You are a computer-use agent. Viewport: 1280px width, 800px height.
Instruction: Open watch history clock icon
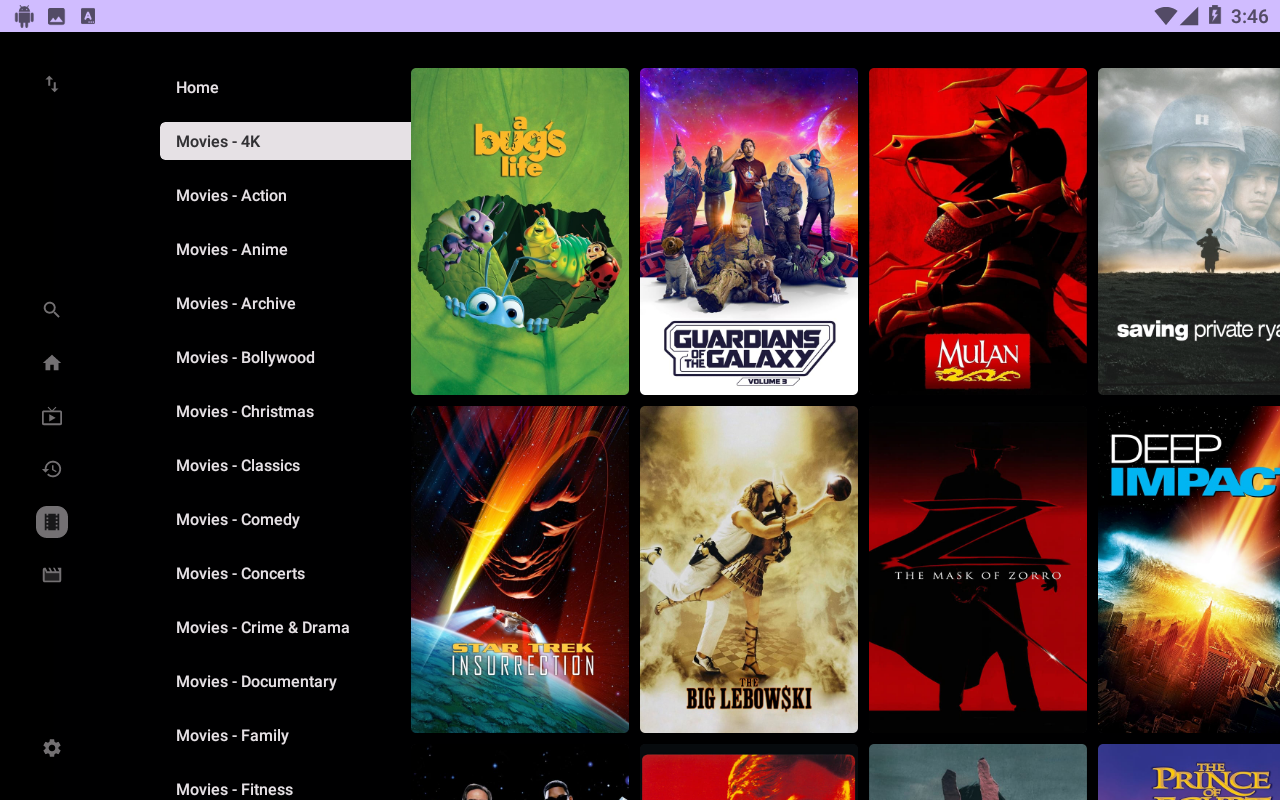(x=52, y=469)
